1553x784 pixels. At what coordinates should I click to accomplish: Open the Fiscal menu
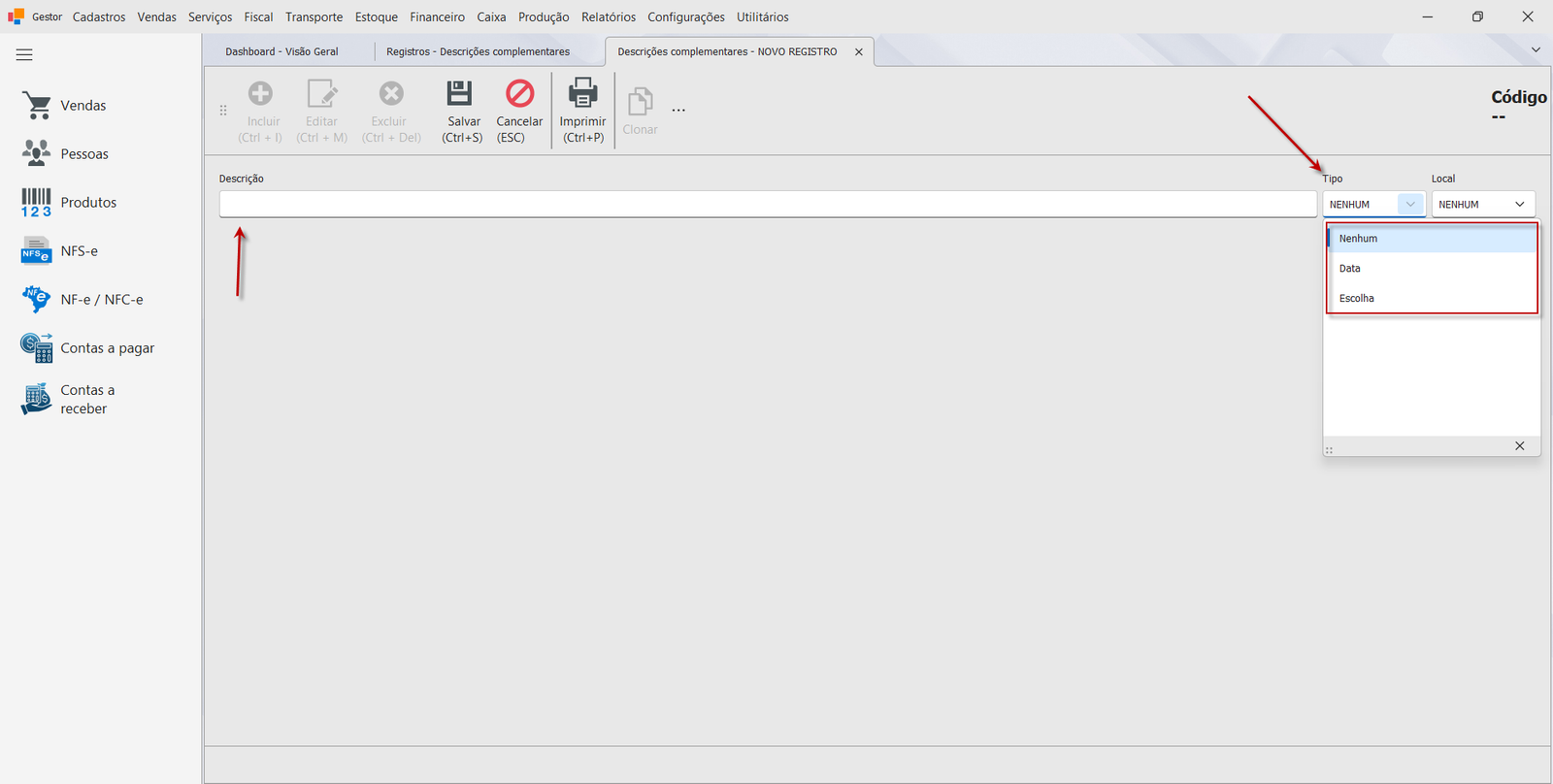(x=258, y=16)
